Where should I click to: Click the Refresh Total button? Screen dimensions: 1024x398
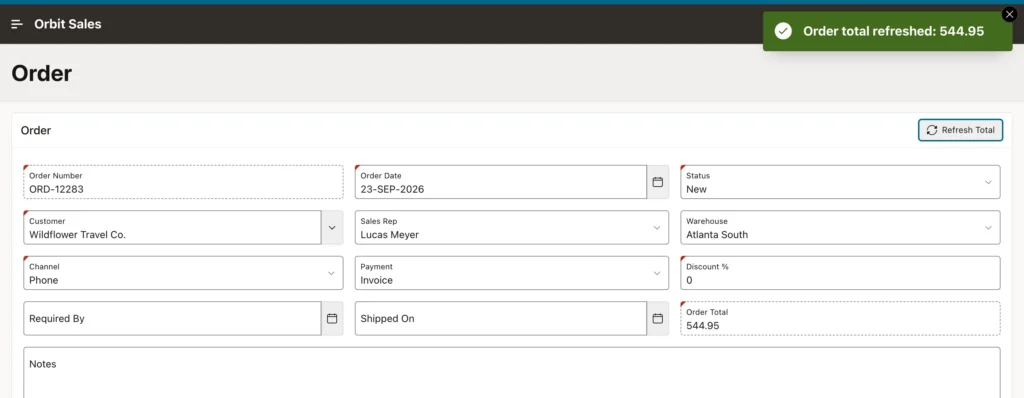[x=960, y=130]
